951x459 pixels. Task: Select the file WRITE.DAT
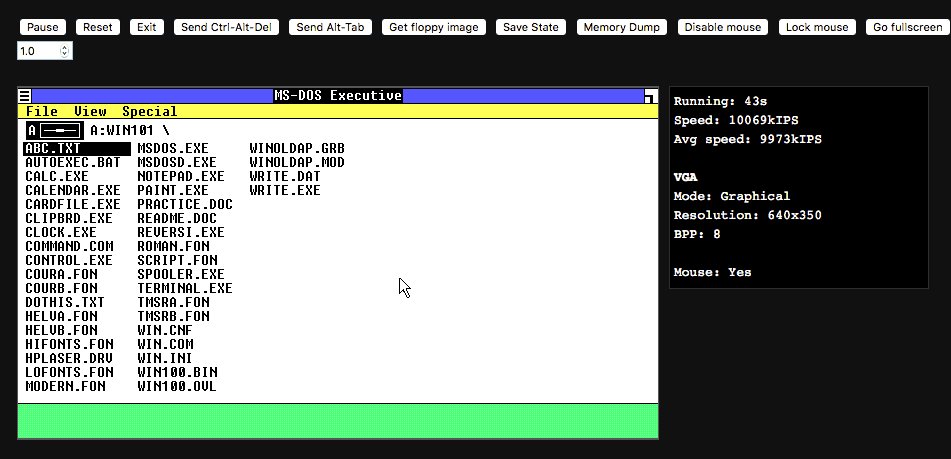pyautogui.click(x=284, y=176)
